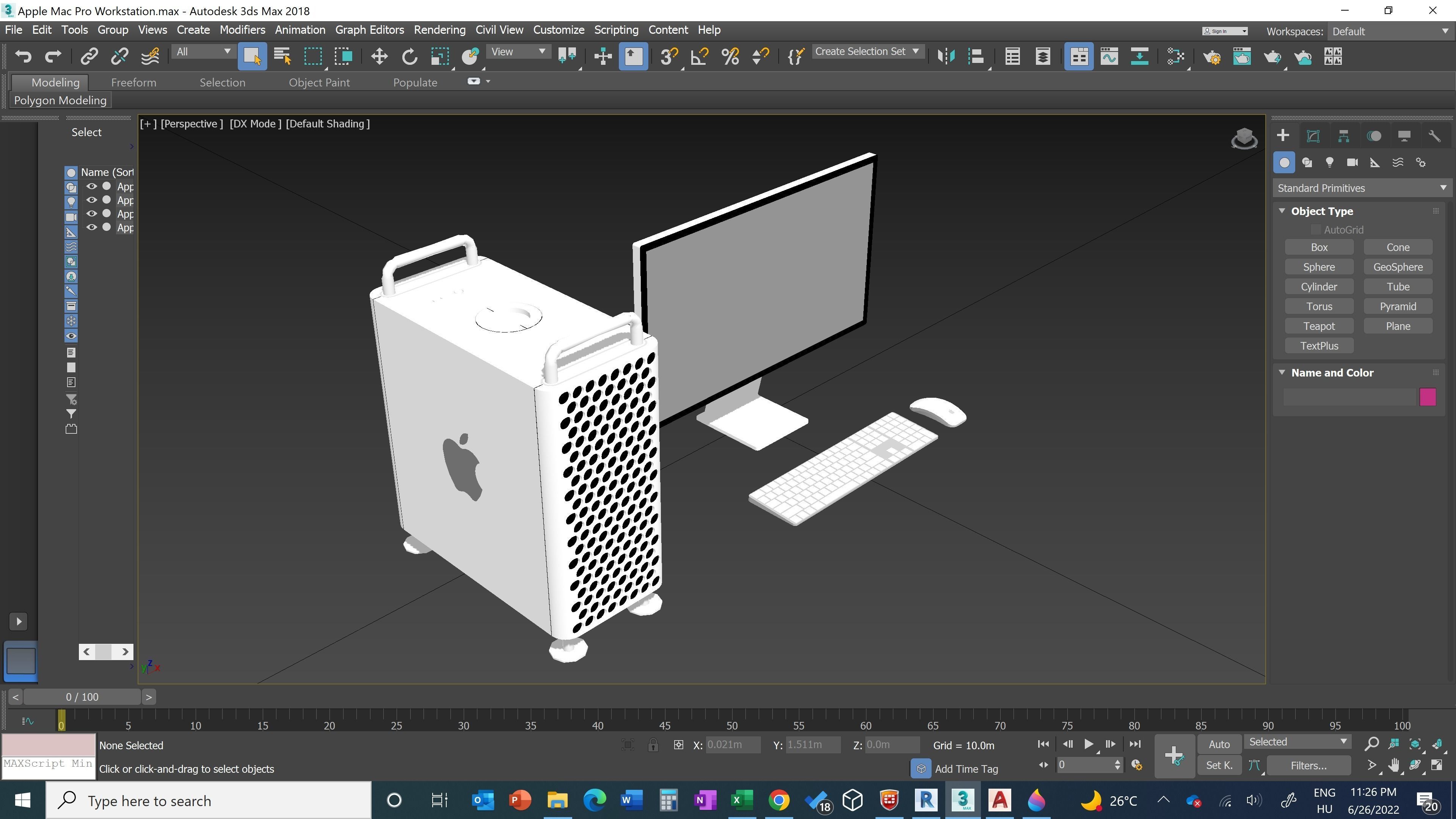
Task: Open the Graph Editors menu
Action: coord(369,30)
